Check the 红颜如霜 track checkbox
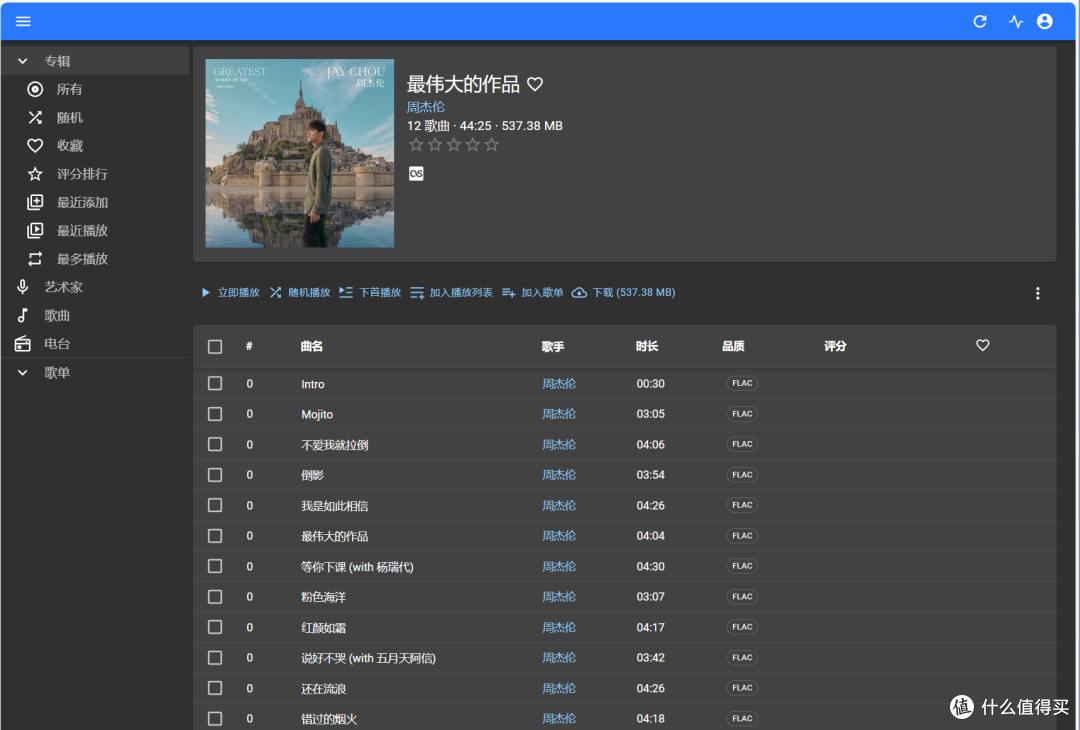This screenshot has width=1080, height=730. click(215, 627)
